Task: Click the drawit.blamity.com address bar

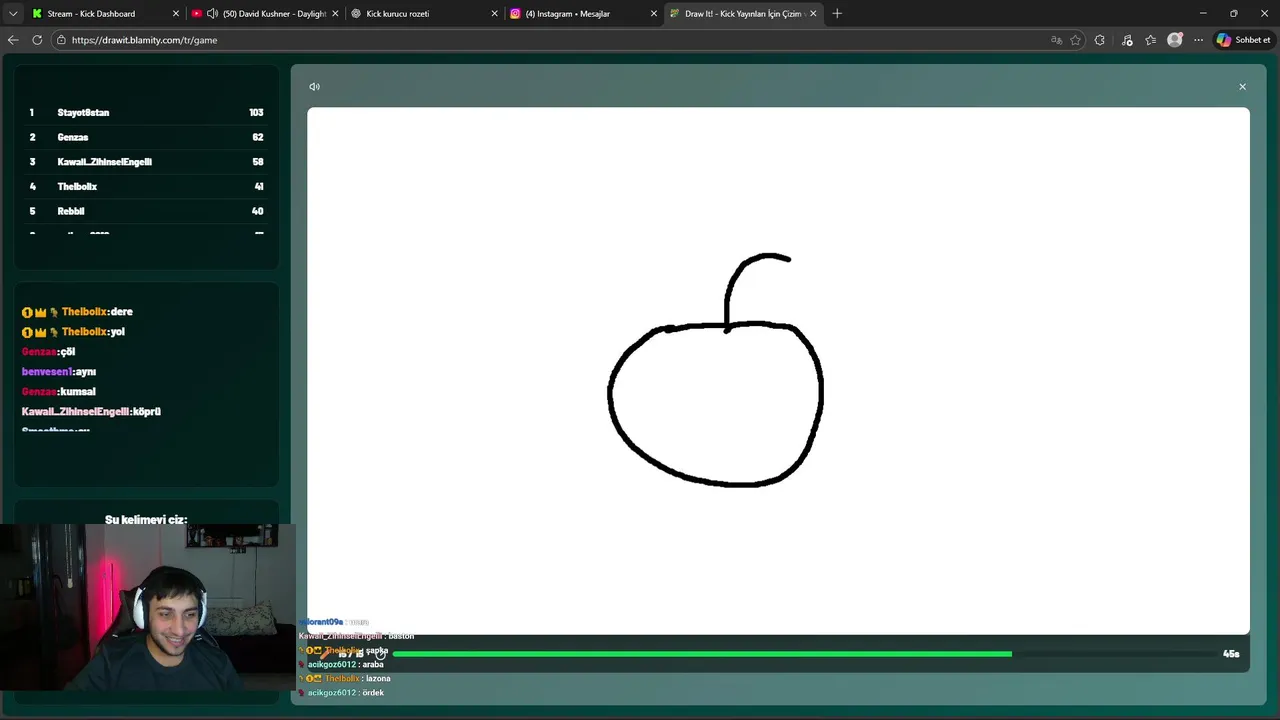Action: (550, 40)
